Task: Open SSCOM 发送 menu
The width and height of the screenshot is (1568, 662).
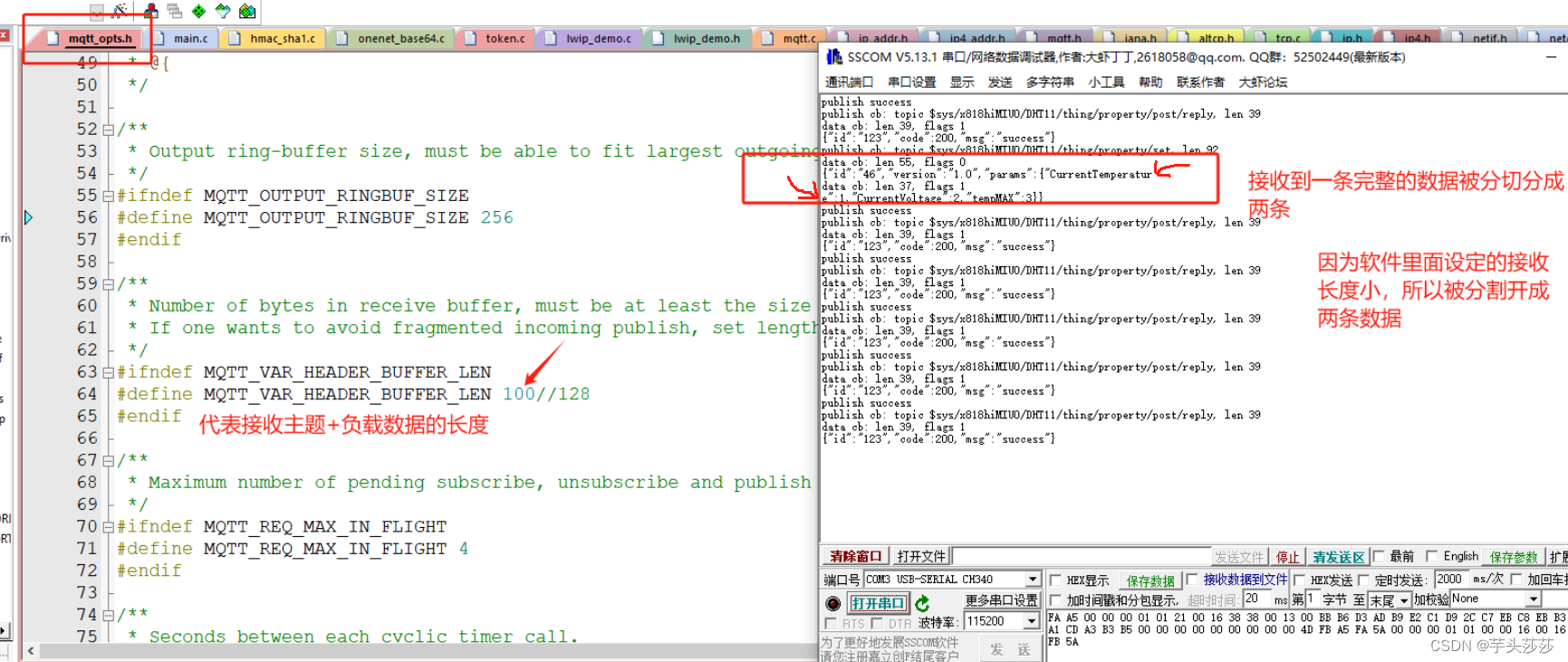Action: pos(1000,82)
